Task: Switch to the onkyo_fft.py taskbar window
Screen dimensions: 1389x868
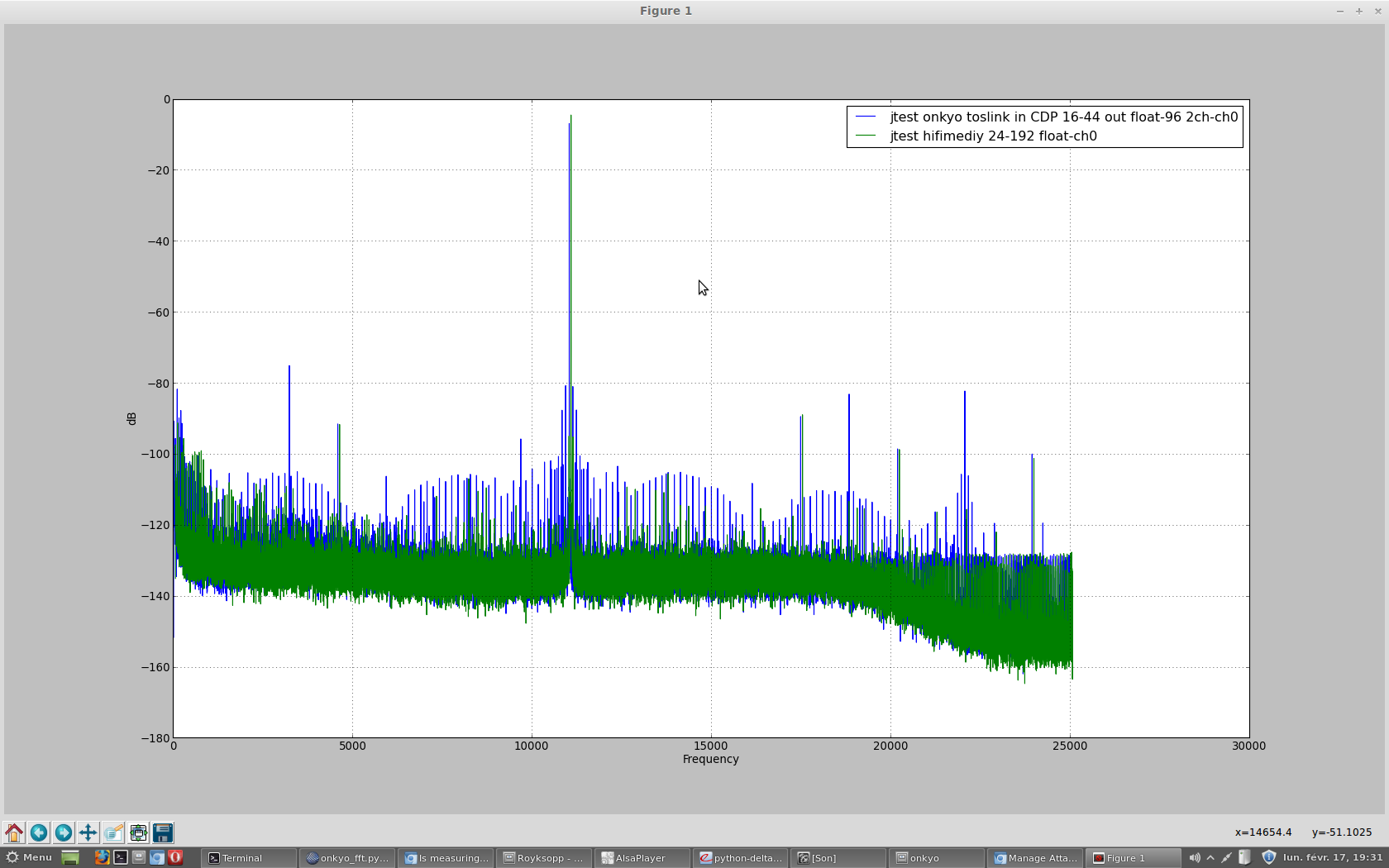Action: pyautogui.click(x=346, y=858)
